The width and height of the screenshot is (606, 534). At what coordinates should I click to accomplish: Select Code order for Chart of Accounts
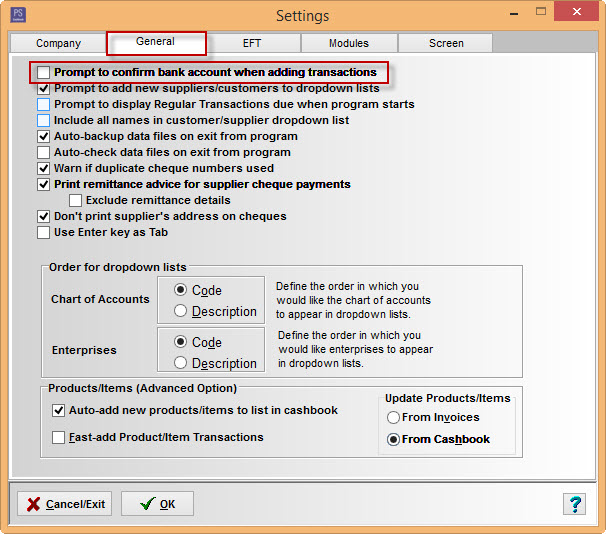tap(180, 290)
